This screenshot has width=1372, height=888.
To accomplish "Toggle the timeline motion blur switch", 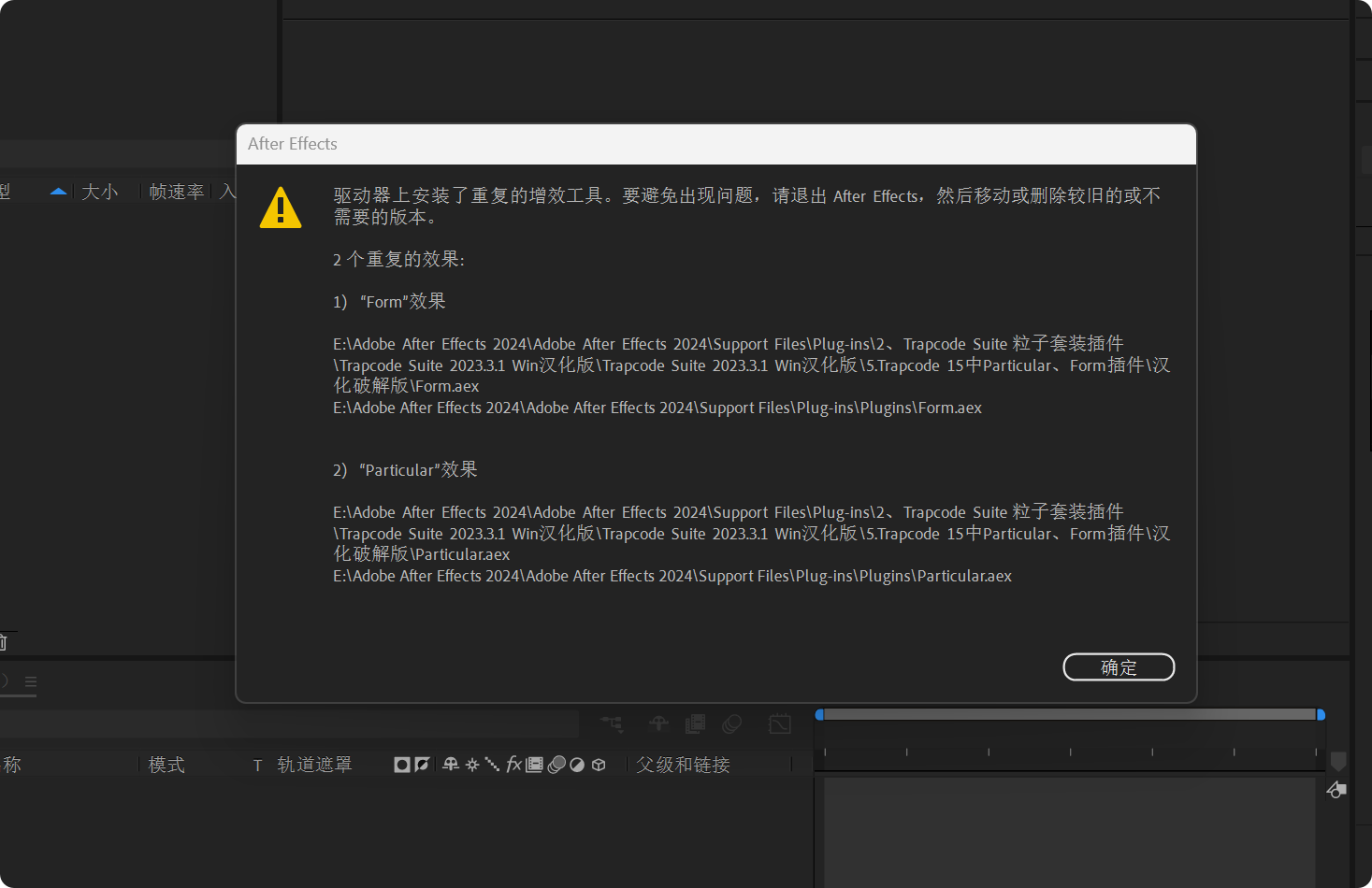I will (732, 723).
